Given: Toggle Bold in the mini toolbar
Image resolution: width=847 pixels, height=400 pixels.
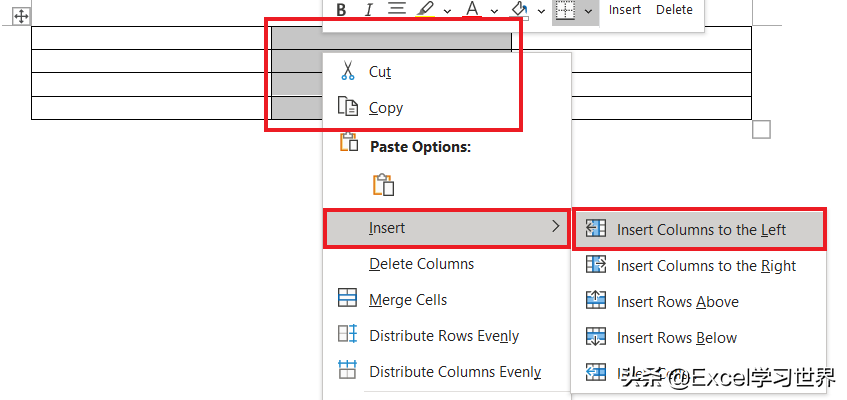Looking at the screenshot, I should [341, 10].
